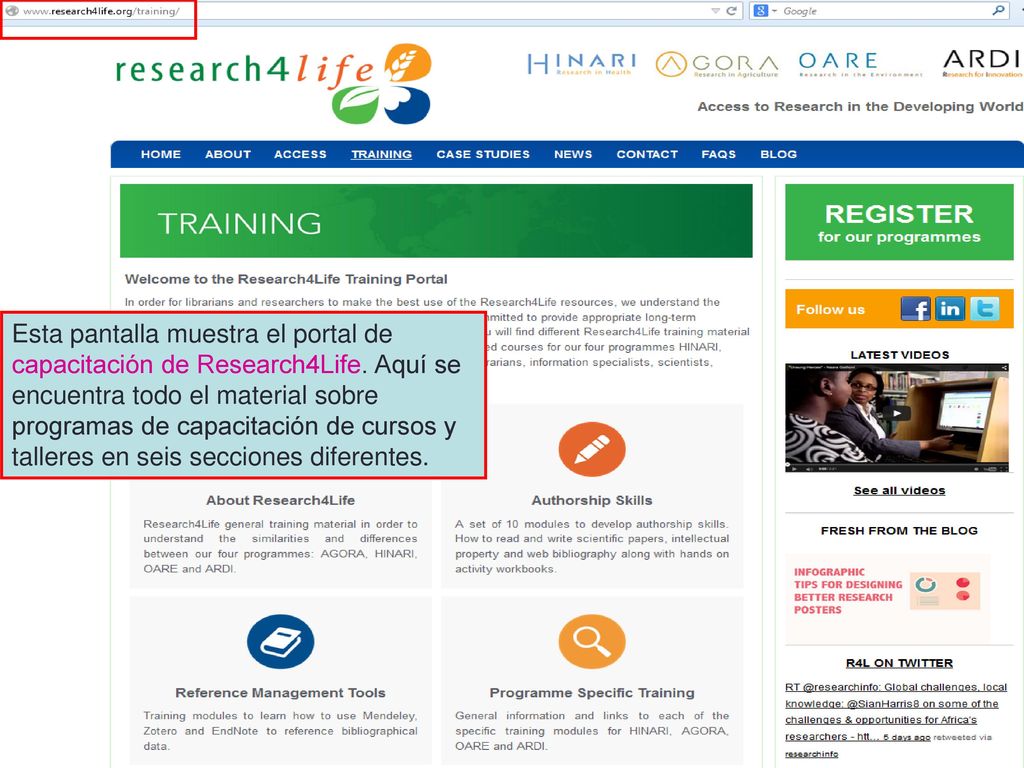This screenshot has width=1024, height=768.
Task: Open the ABOUT menu item
Action: 228,154
